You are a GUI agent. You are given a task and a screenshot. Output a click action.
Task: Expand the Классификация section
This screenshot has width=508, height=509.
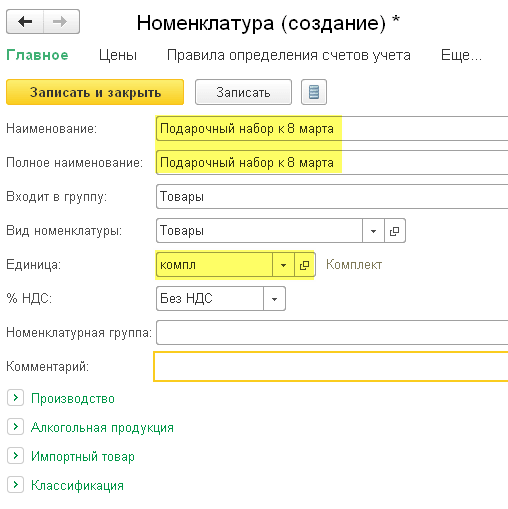coord(15,485)
